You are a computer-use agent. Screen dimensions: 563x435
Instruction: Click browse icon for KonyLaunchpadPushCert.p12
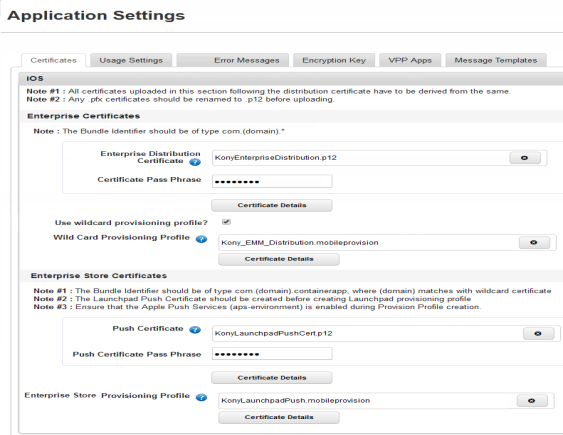tap(538, 333)
